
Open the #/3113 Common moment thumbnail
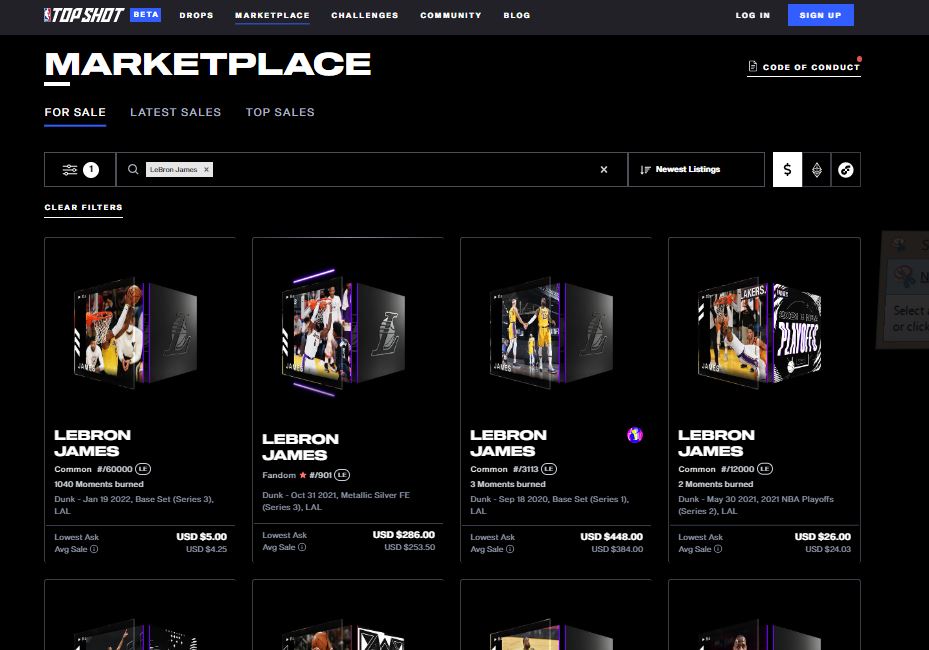point(552,332)
